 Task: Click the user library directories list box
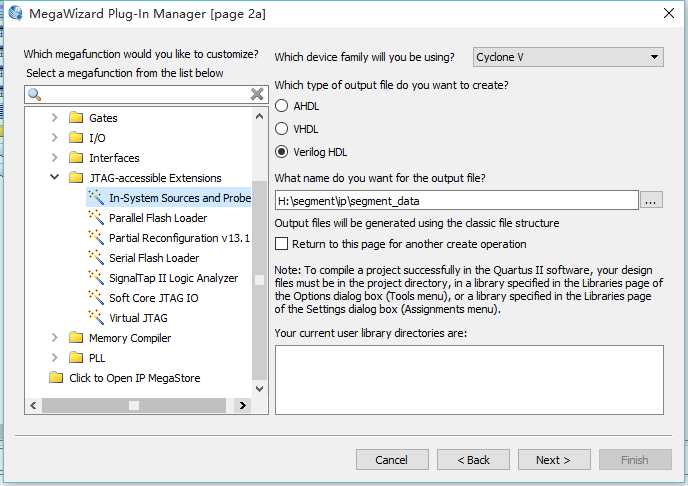pos(469,380)
